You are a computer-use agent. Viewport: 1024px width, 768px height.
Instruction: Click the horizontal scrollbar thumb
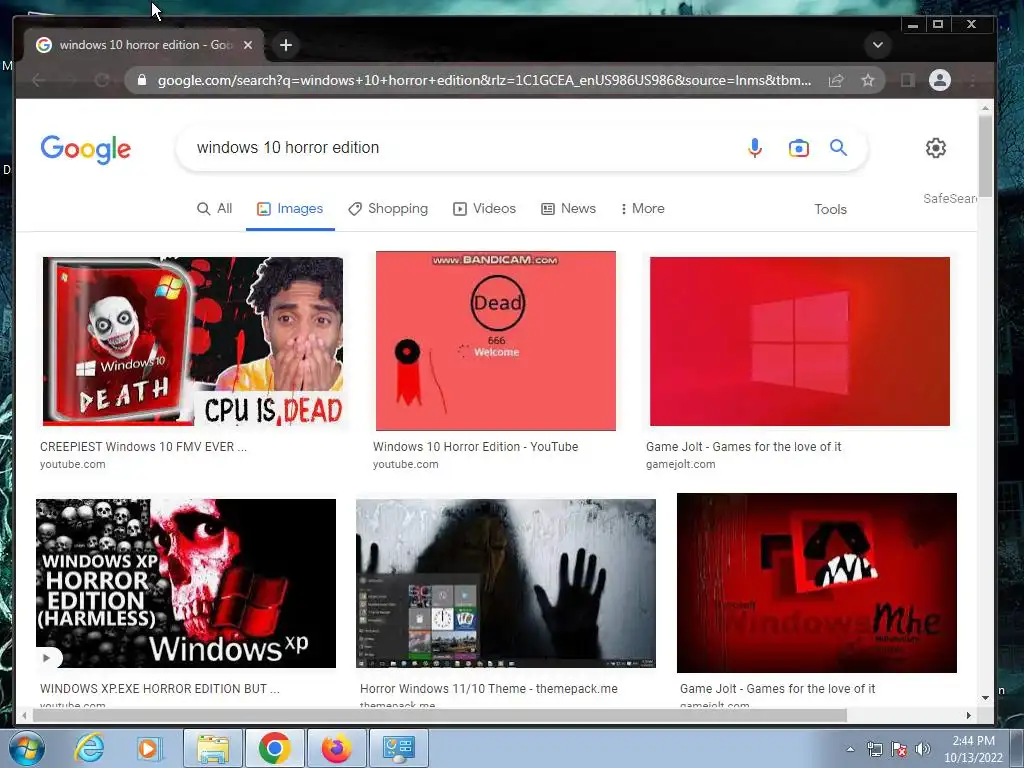[440, 715]
